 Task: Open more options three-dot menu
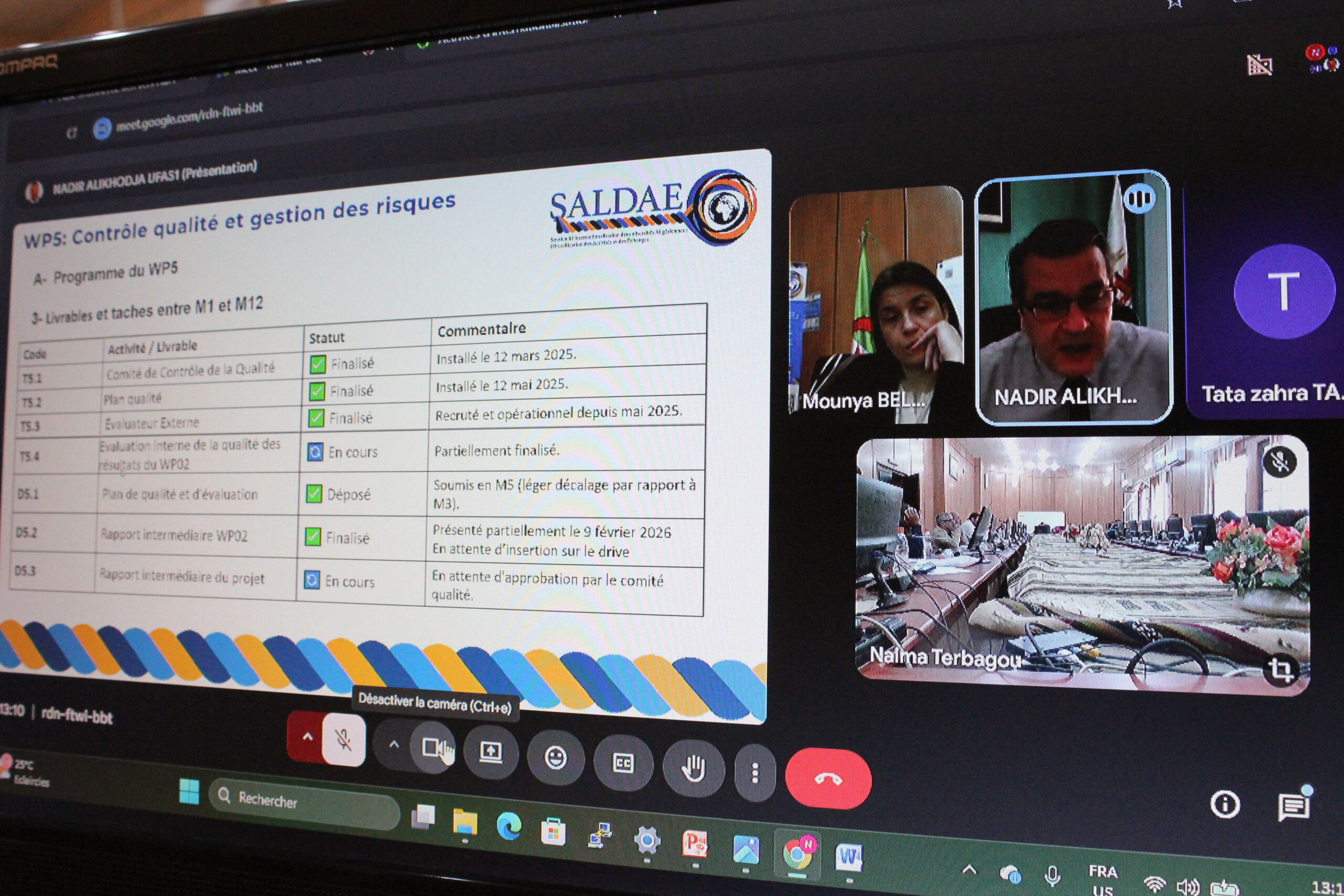(755, 773)
